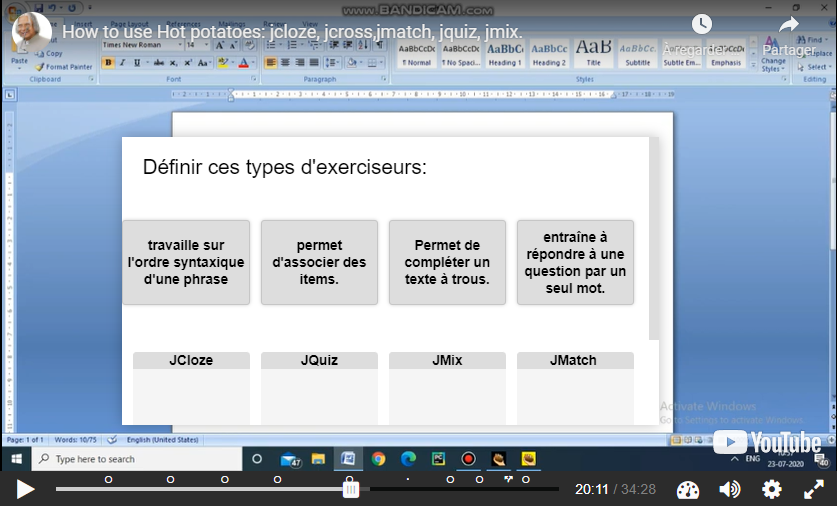Select the 'permet d'associer des items' card
This screenshot has height=506, width=837.
click(x=319, y=262)
